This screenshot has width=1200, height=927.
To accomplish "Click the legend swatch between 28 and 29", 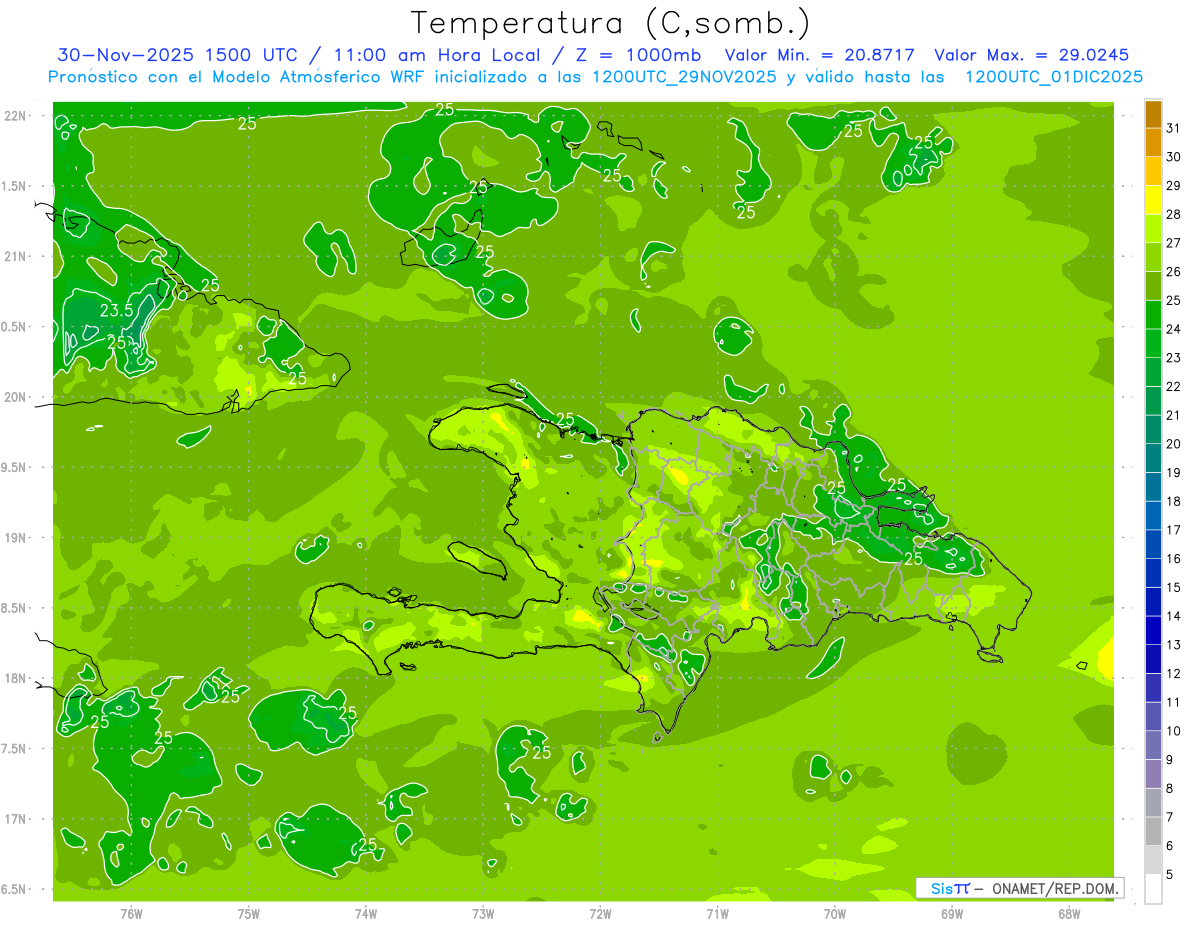I will [x=1153, y=200].
